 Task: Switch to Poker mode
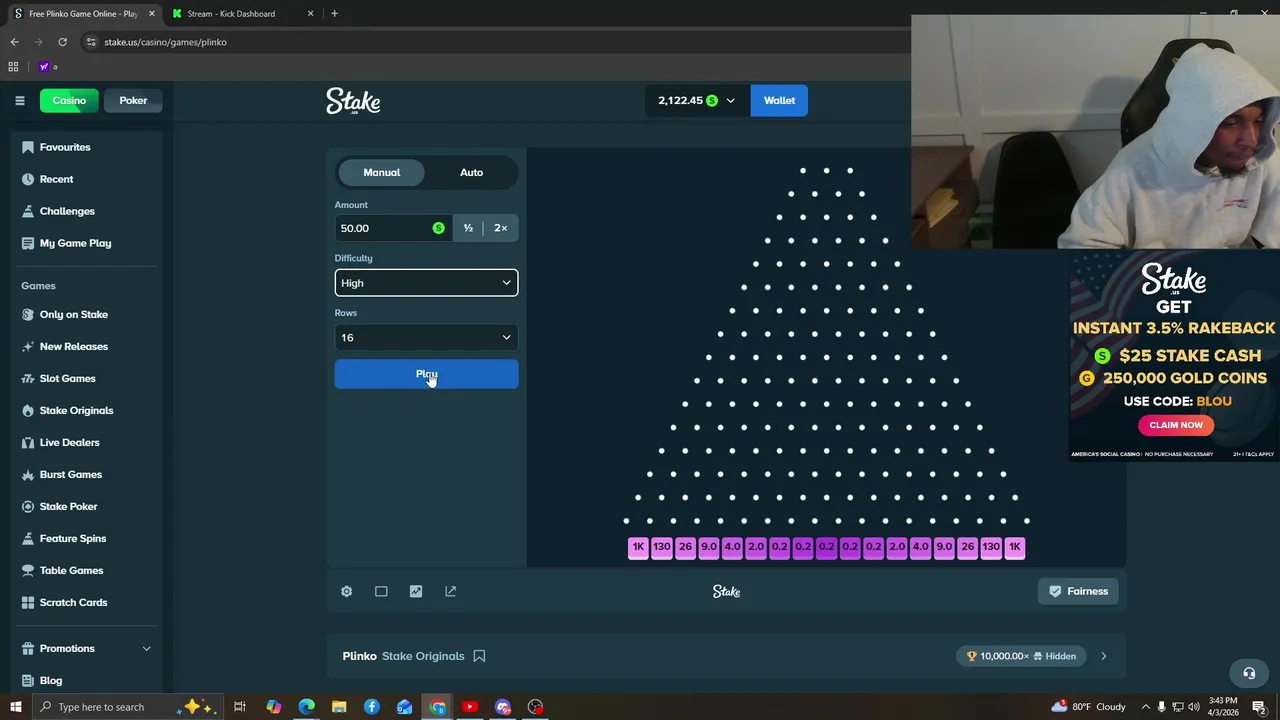point(133,100)
